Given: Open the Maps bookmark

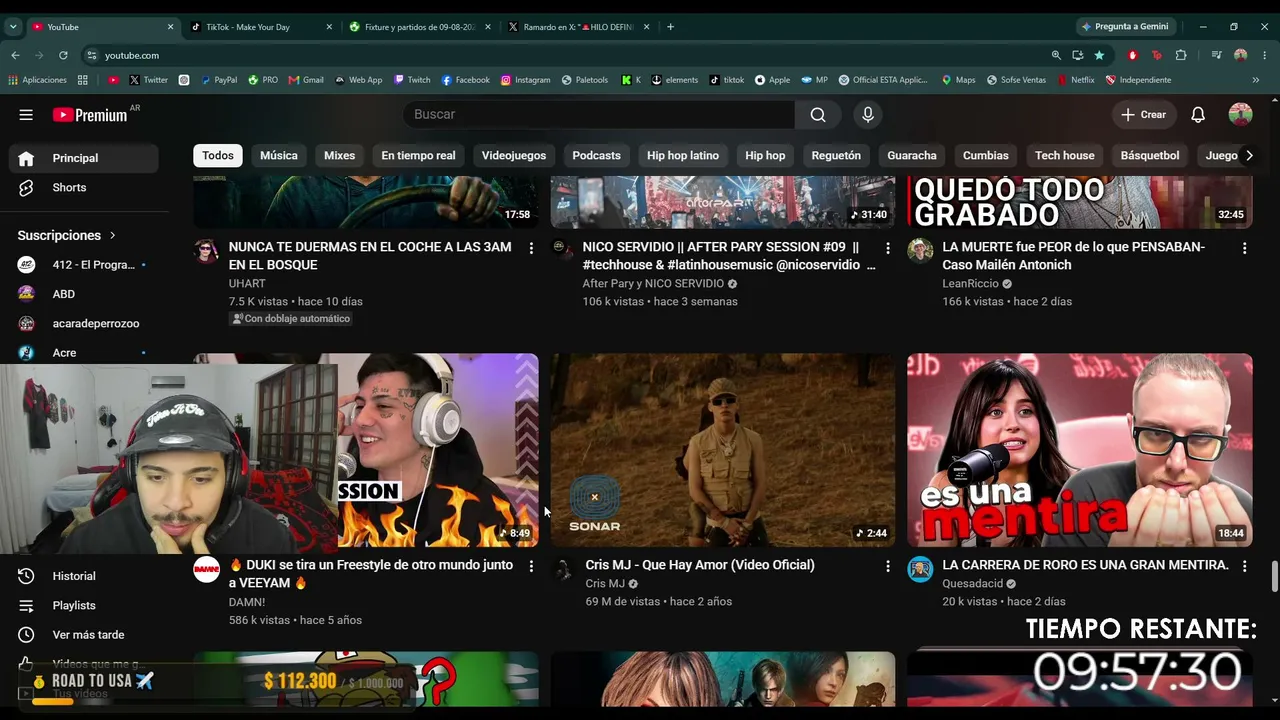Looking at the screenshot, I should click(958, 80).
